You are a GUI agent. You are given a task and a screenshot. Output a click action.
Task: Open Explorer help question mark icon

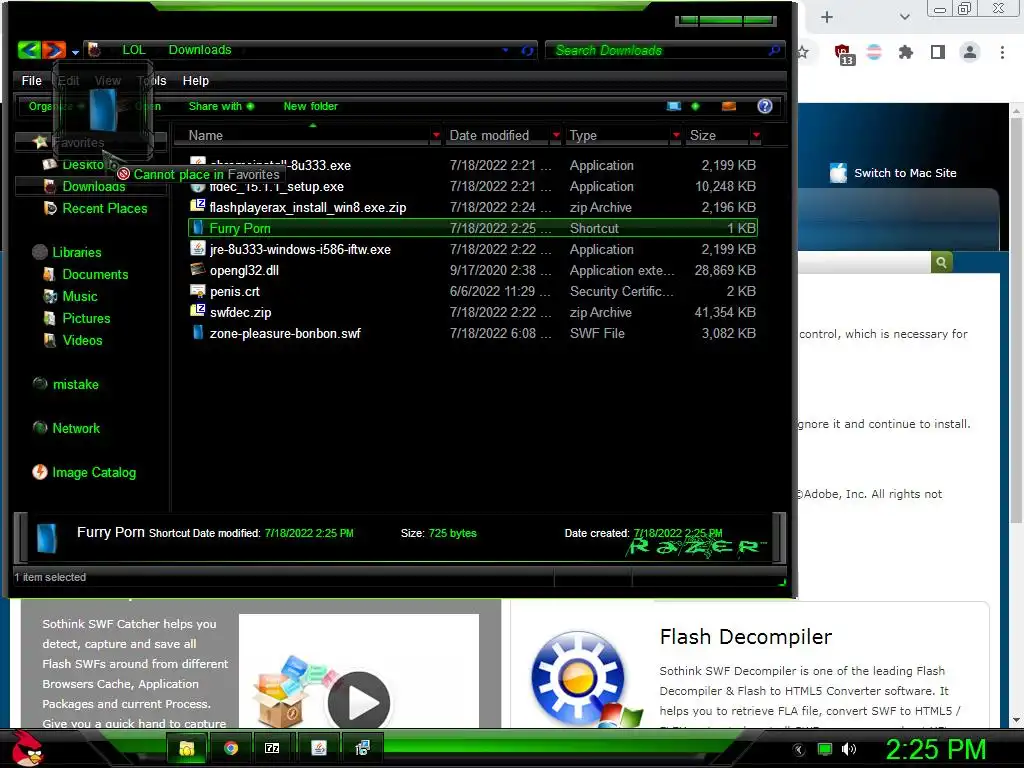765,106
